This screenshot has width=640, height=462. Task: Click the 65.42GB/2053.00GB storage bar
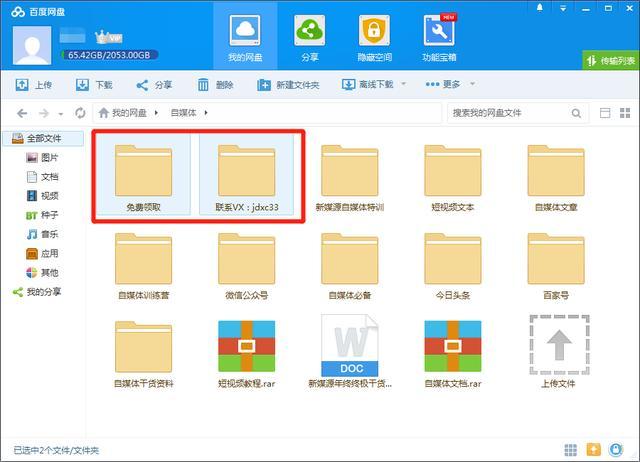(109, 55)
